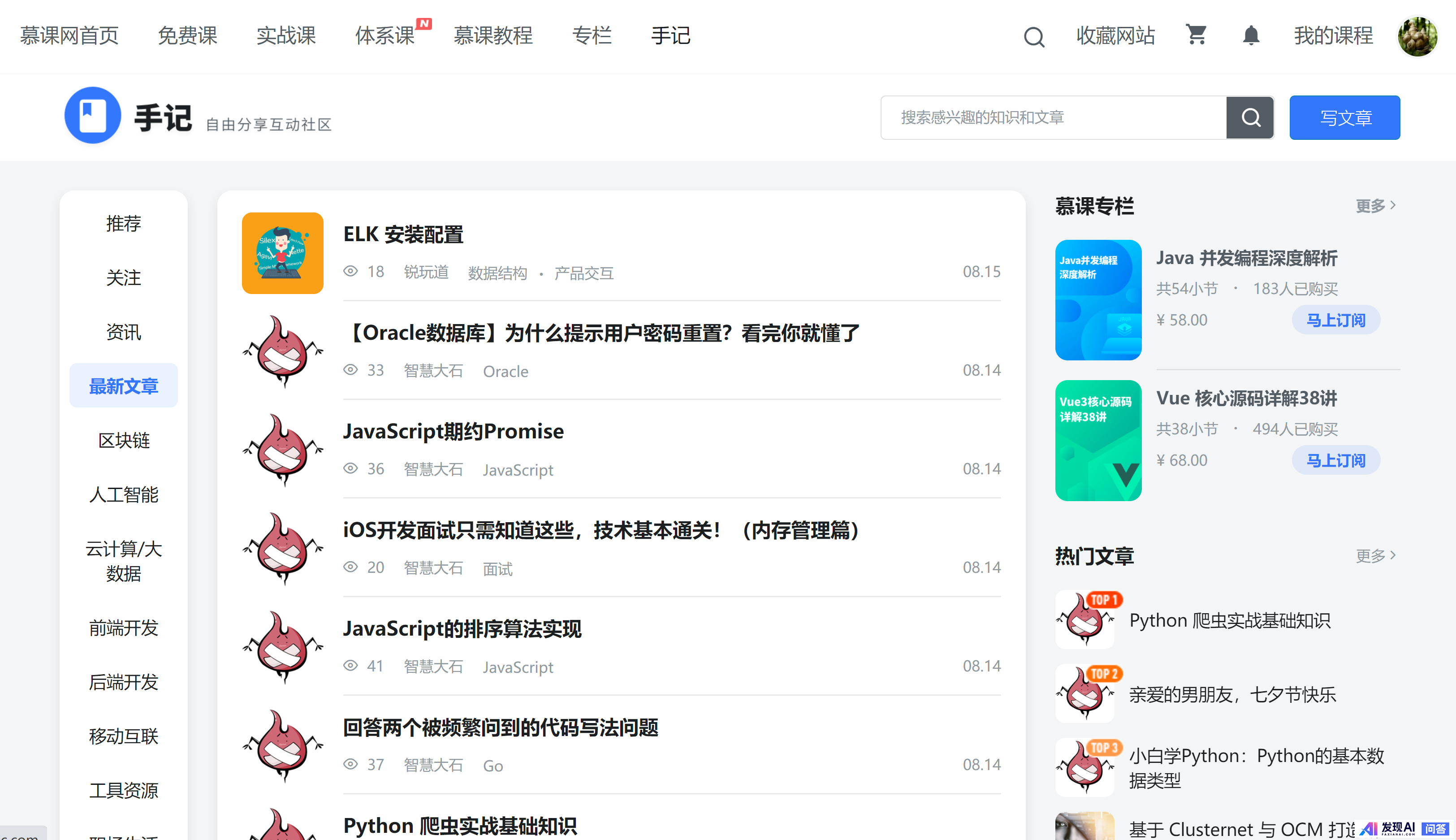Select 工具资源 category in sidebar
The height and width of the screenshot is (840, 1456).
click(123, 790)
